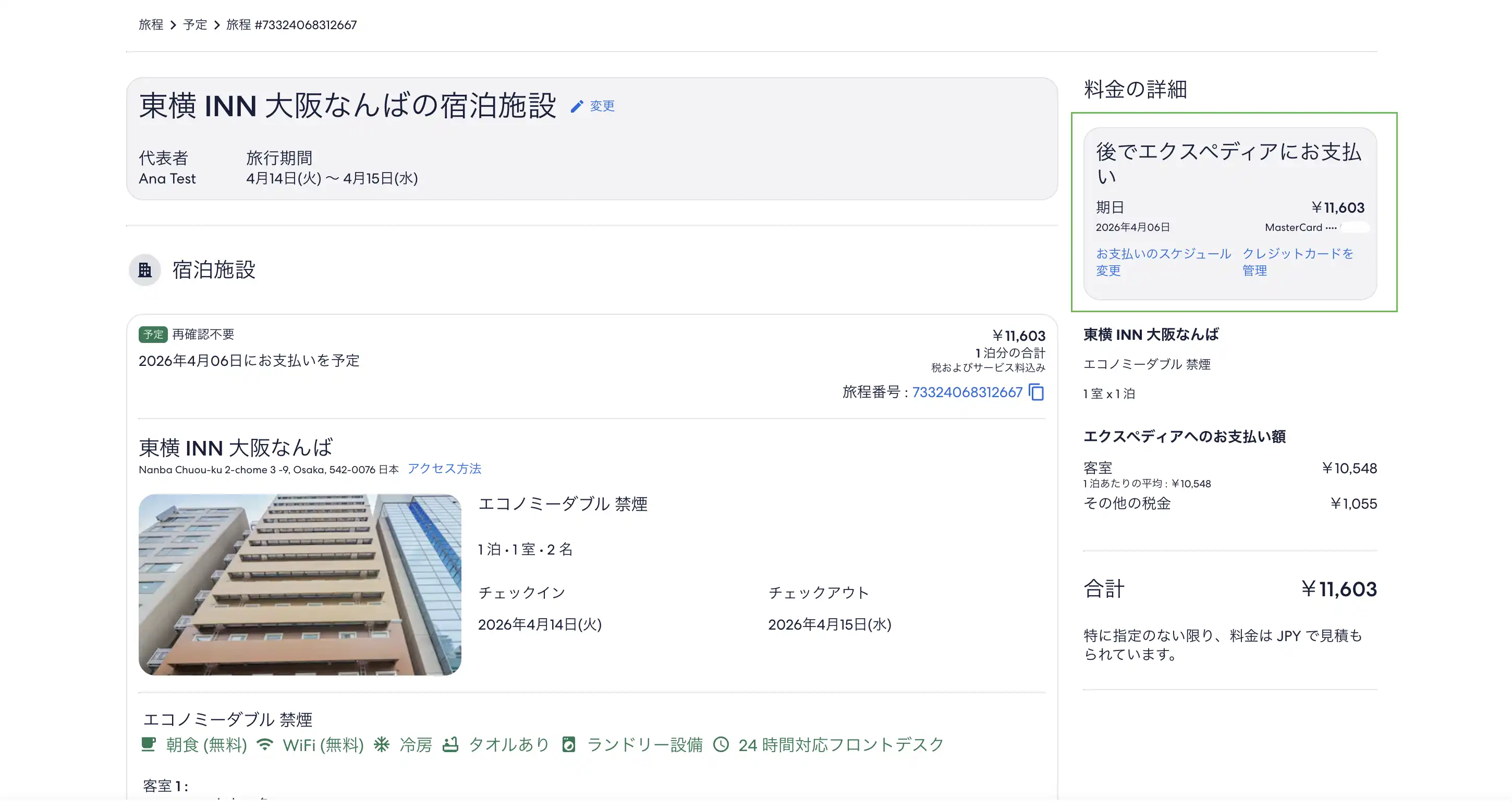Click the breakfast icon in the amenities row
The width and height of the screenshot is (1512, 811).
coord(149,744)
